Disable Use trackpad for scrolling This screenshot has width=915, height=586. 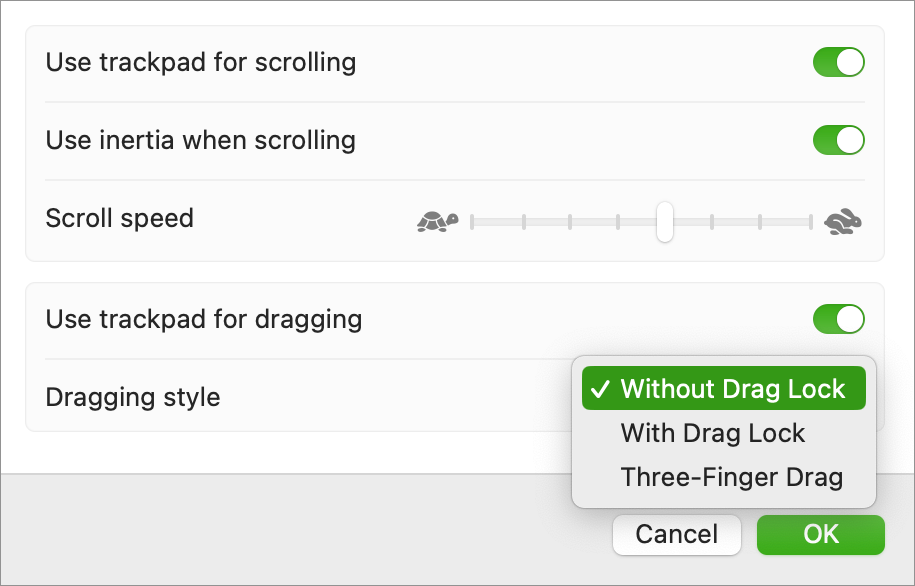pos(839,62)
